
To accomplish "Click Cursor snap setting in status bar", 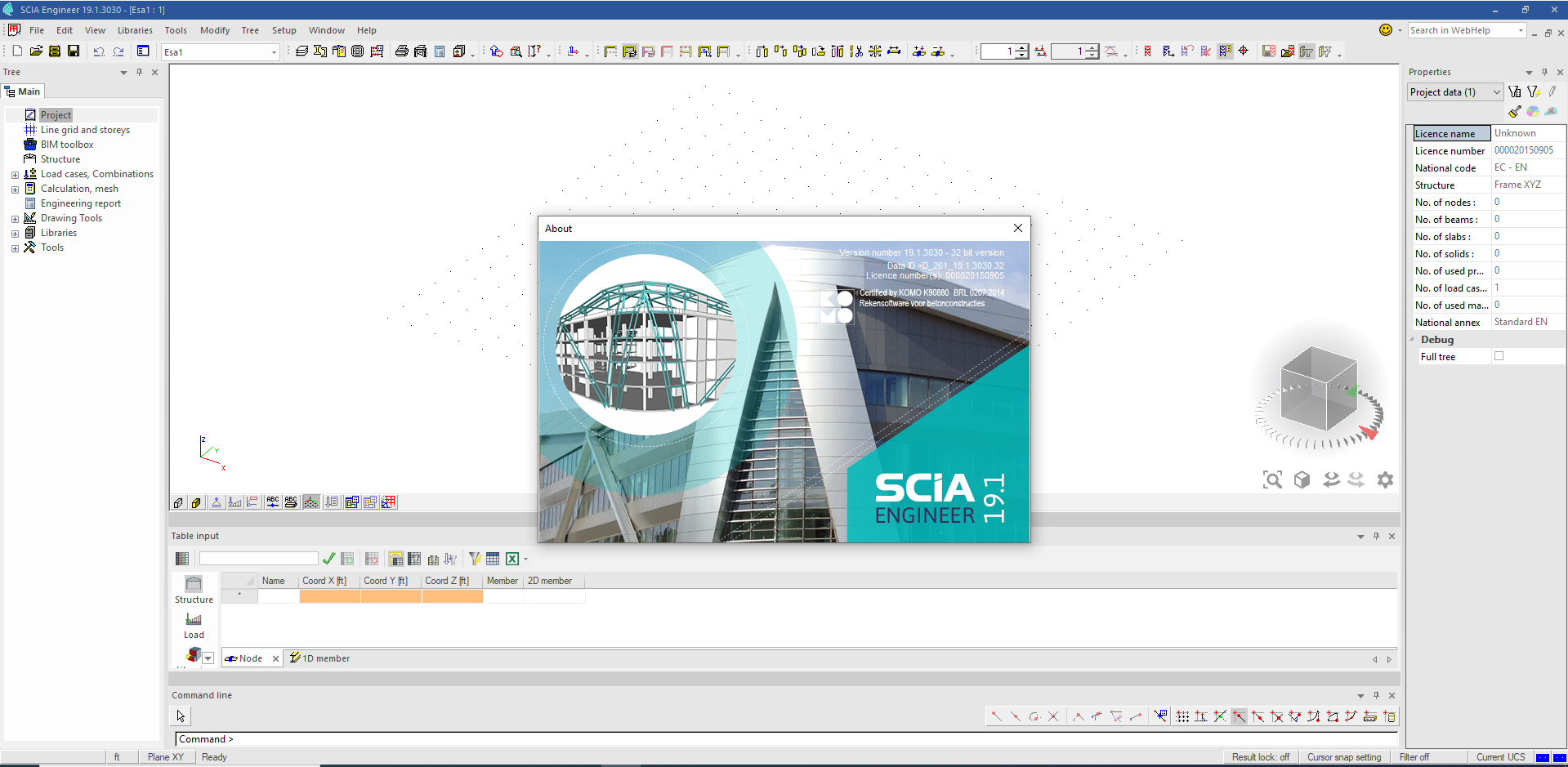I will (1344, 757).
